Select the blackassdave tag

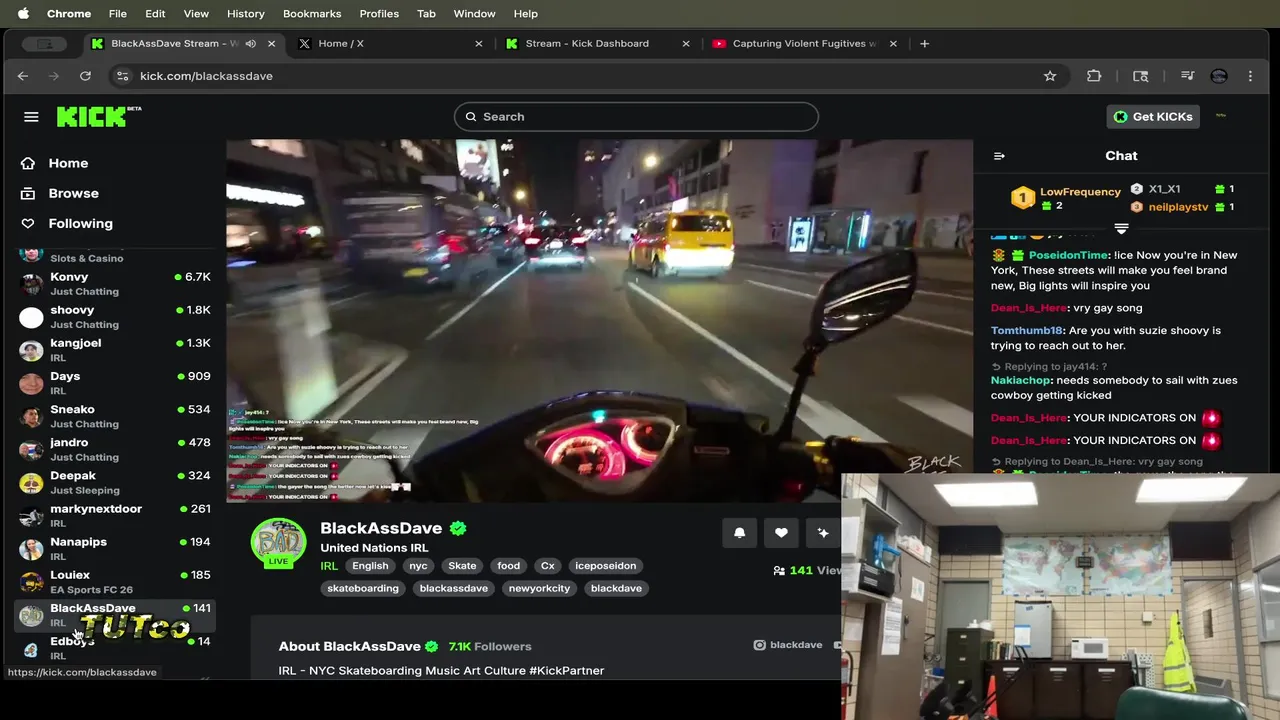(x=454, y=588)
